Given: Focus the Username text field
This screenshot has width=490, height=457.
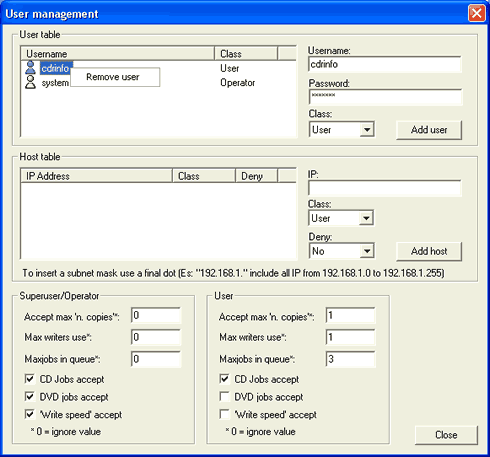Looking at the screenshot, I should coord(385,64).
